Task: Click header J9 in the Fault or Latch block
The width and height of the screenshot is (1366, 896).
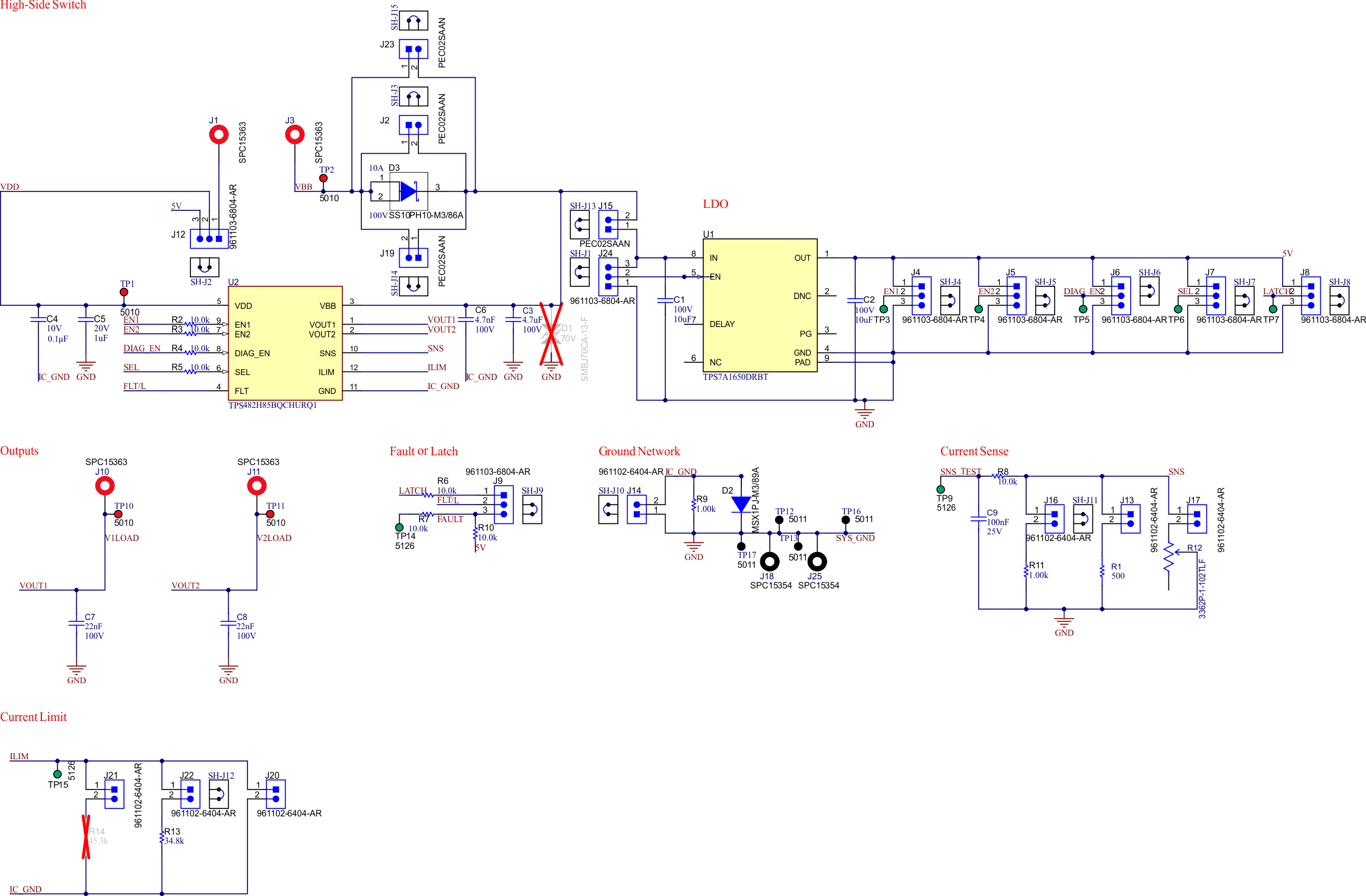Action: point(502,506)
